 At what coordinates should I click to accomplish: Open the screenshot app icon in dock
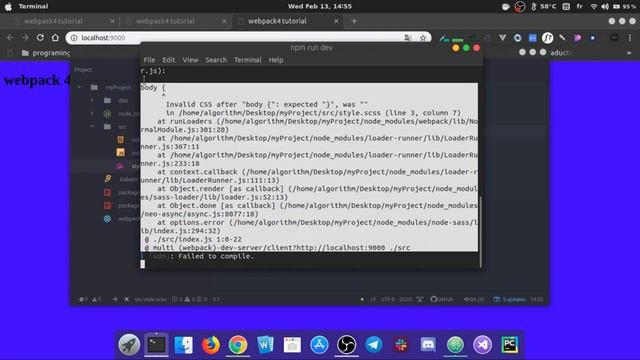click(292, 345)
